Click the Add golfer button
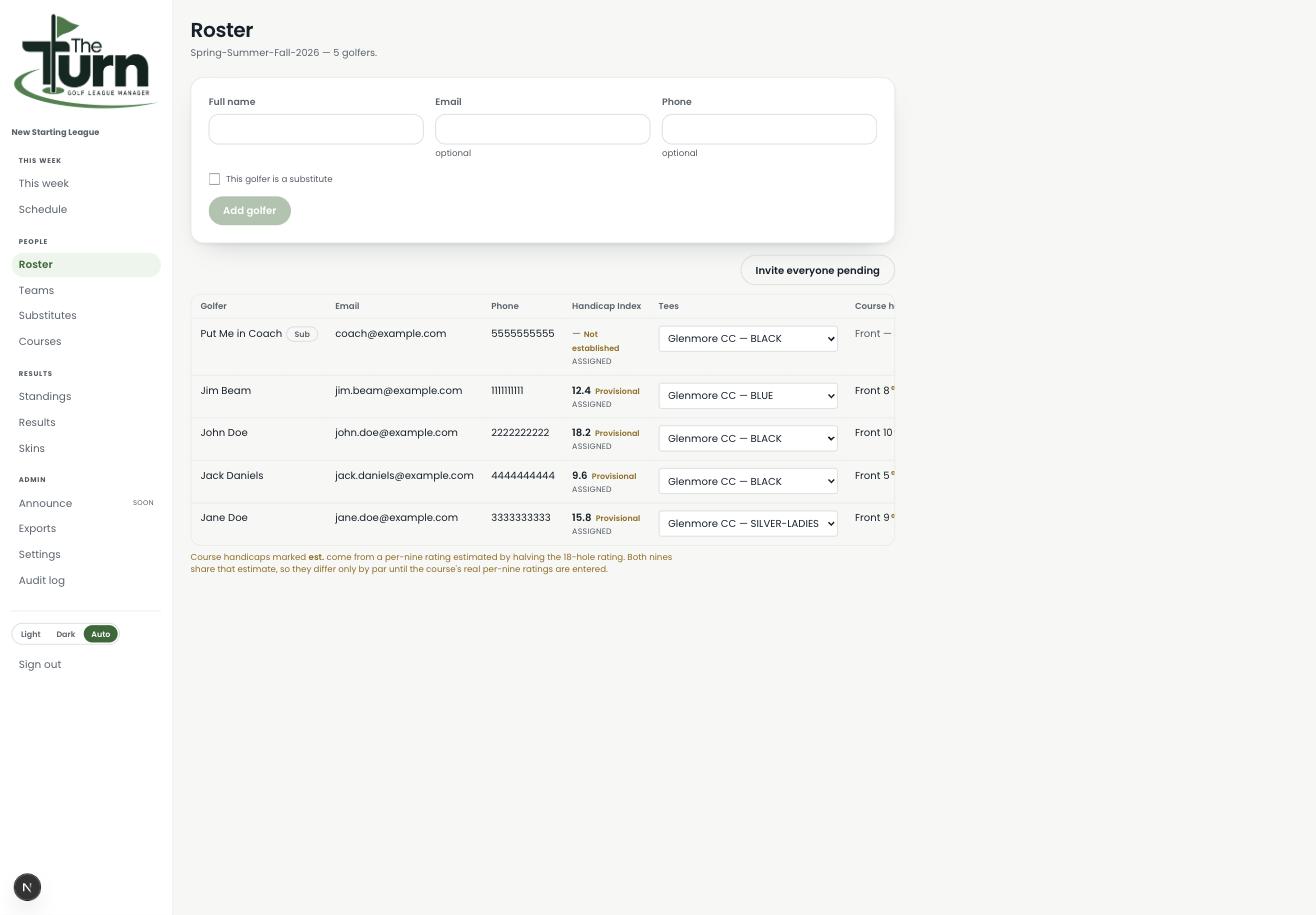Screen dimensions: 1316x915 click(x=250, y=211)
